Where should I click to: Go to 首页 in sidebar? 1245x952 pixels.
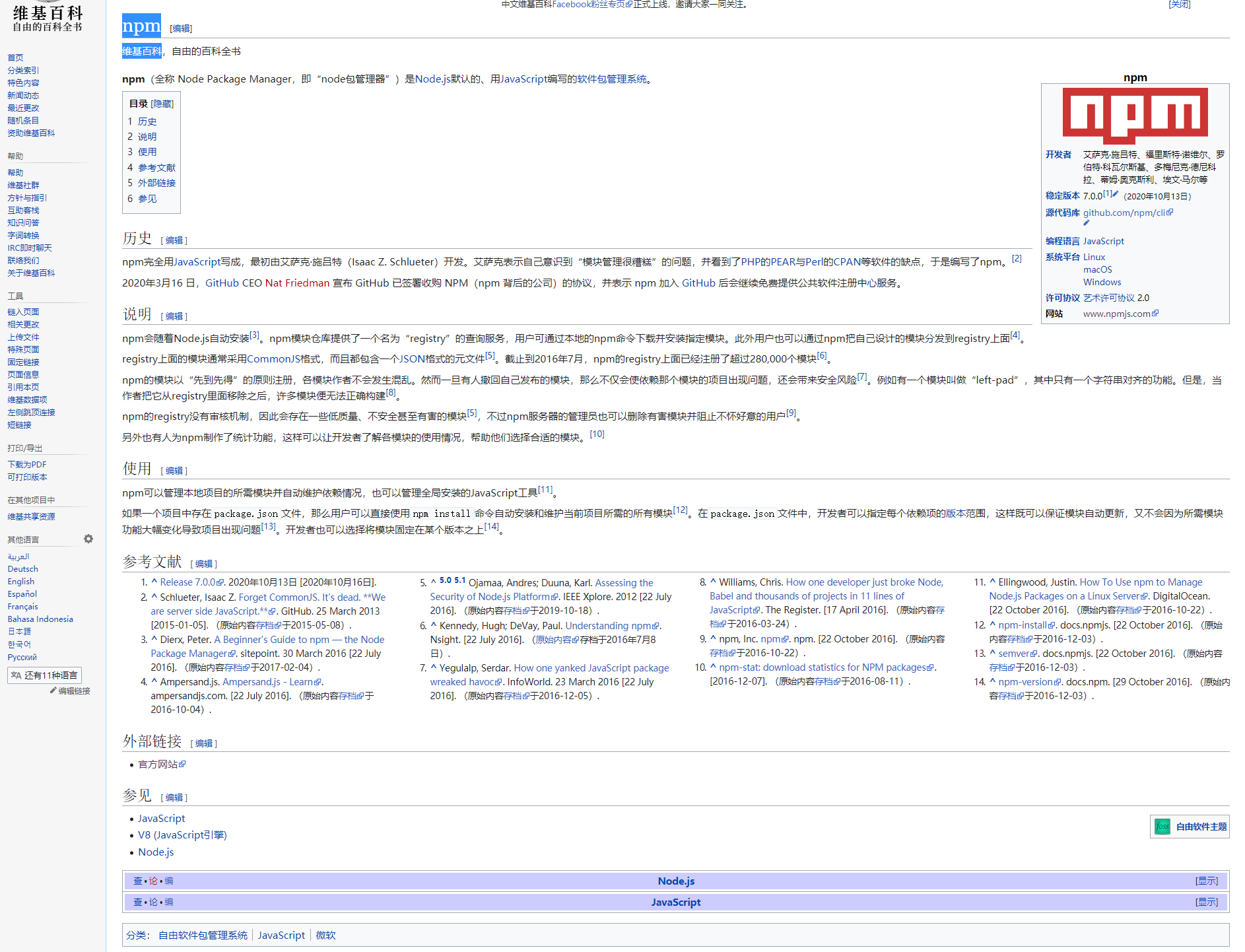[15, 58]
